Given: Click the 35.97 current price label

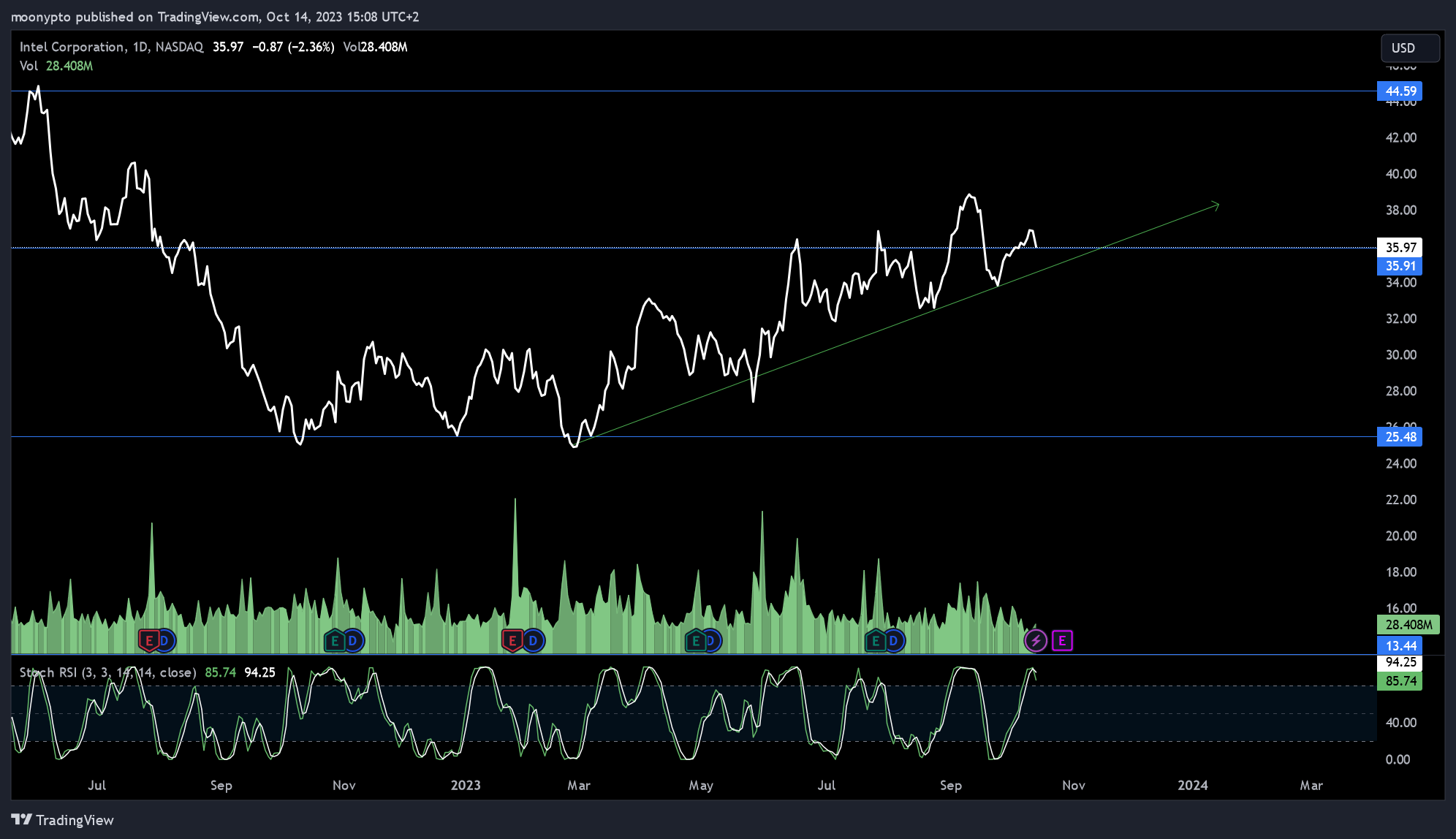Looking at the screenshot, I should [1400, 248].
